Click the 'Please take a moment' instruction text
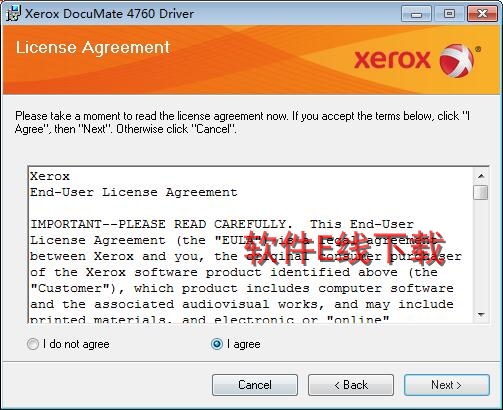The height and width of the screenshot is (410, 503). (x=242, y=122)
